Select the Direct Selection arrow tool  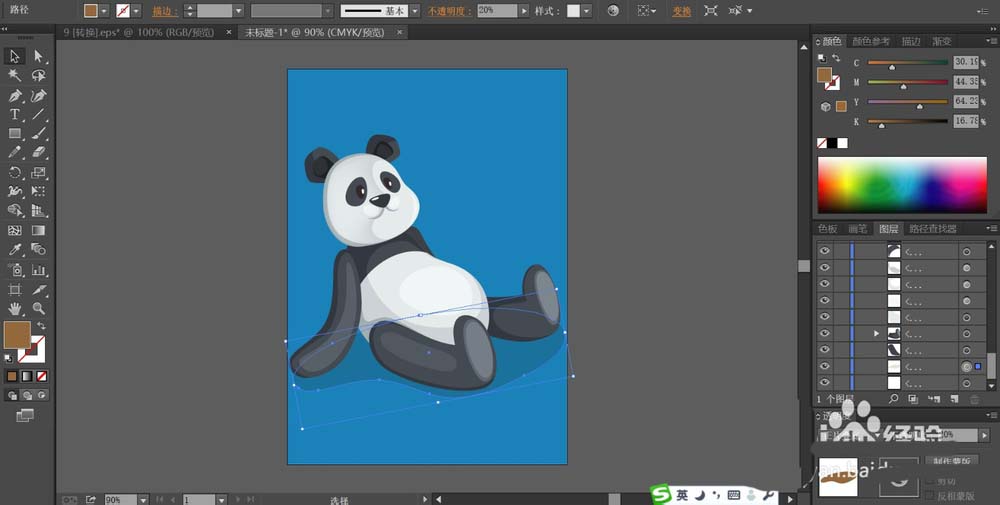[38, 57]
